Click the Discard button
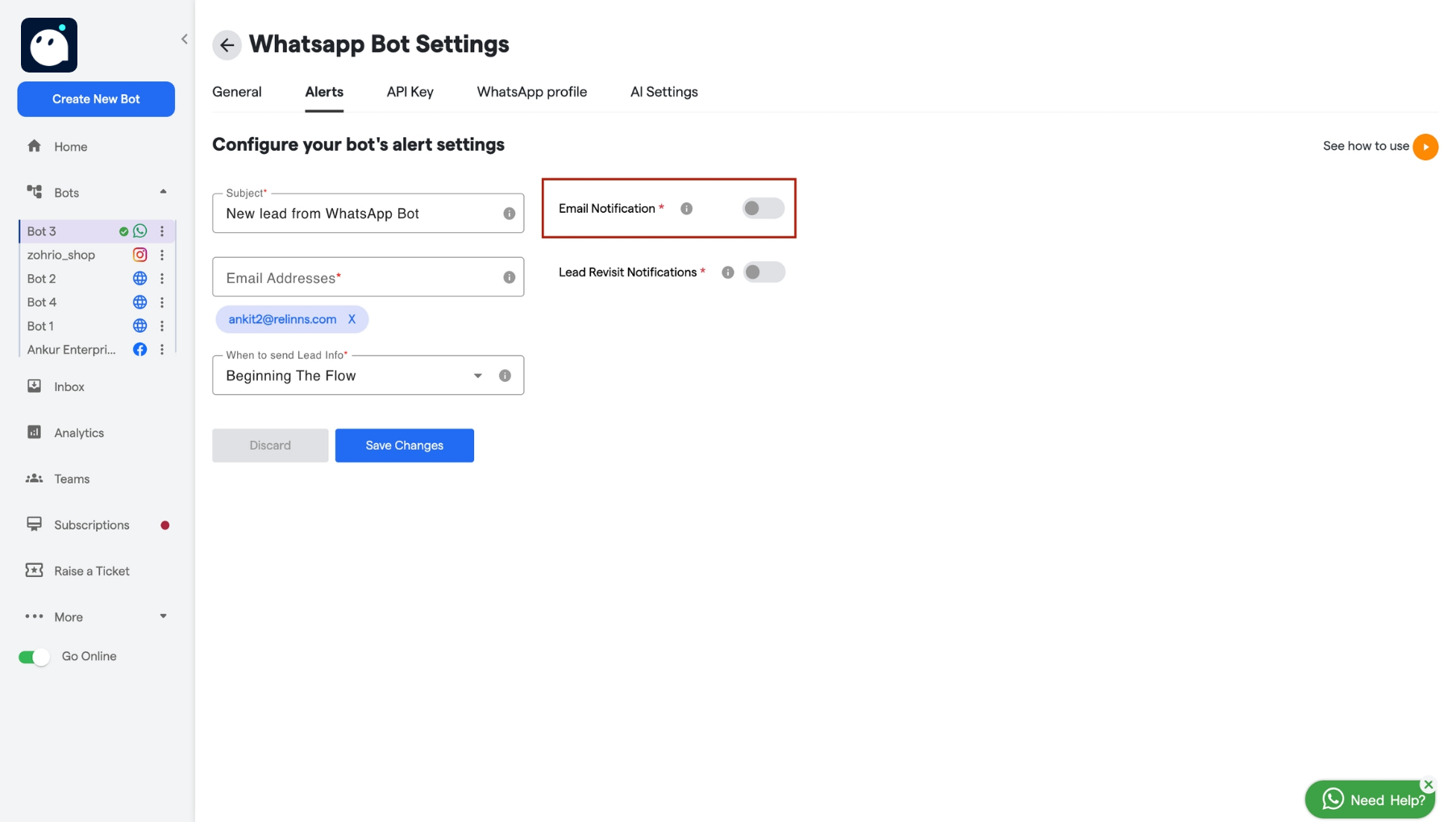Screen dimensions: 1456x822 point(270,446)
